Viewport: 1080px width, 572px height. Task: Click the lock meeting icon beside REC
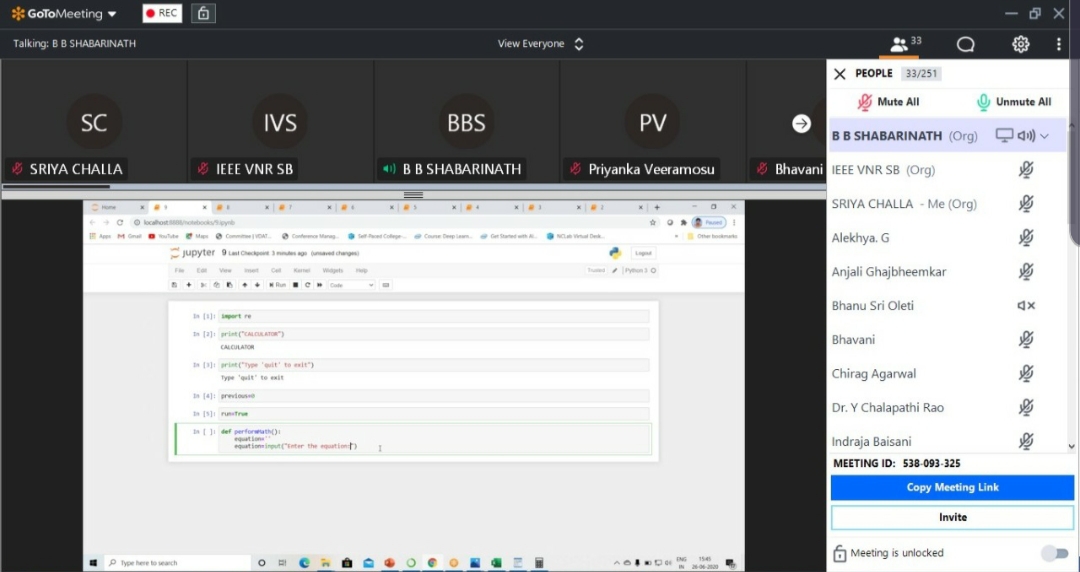coord(203,14)
